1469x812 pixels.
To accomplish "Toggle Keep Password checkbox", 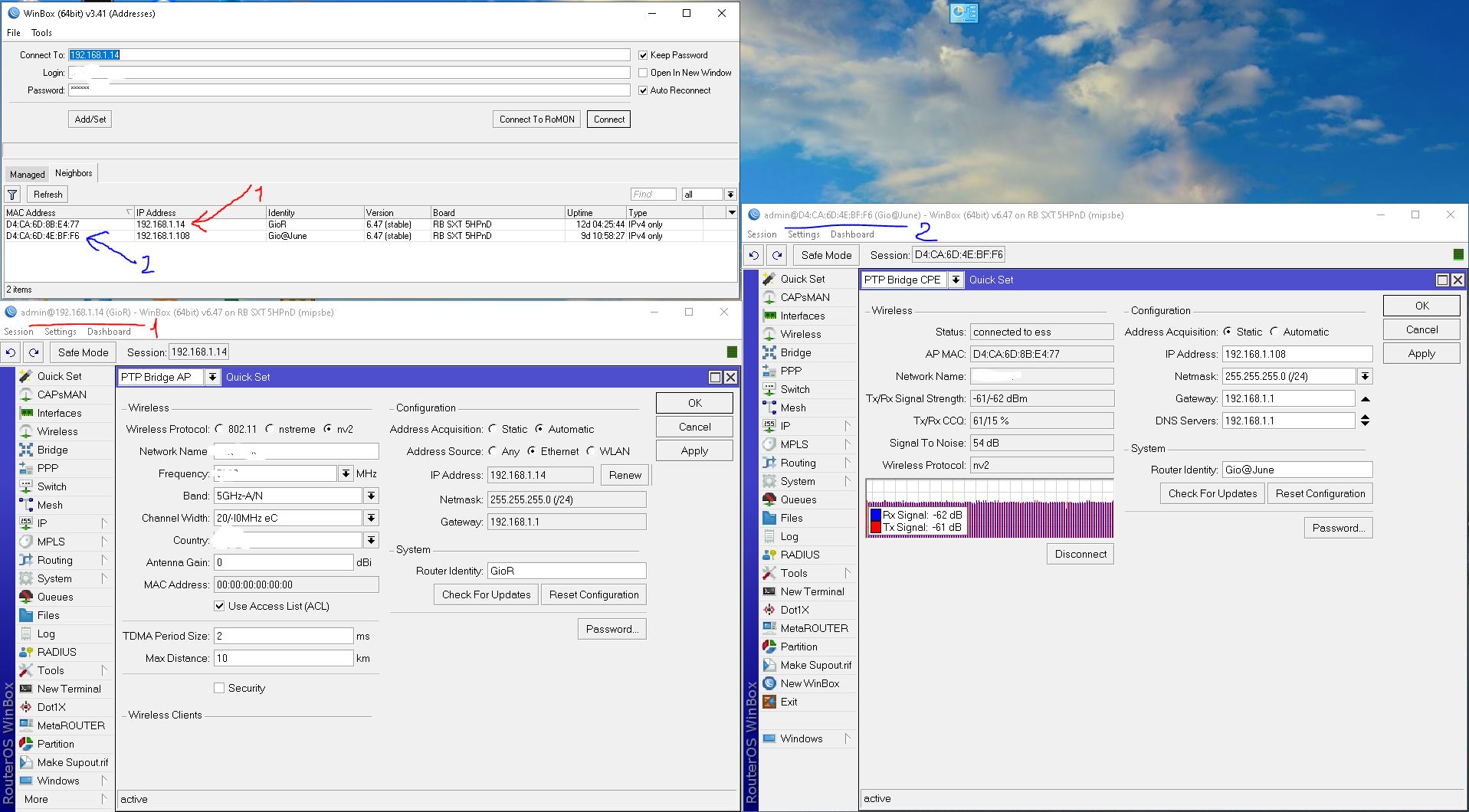I will point(644,55).
